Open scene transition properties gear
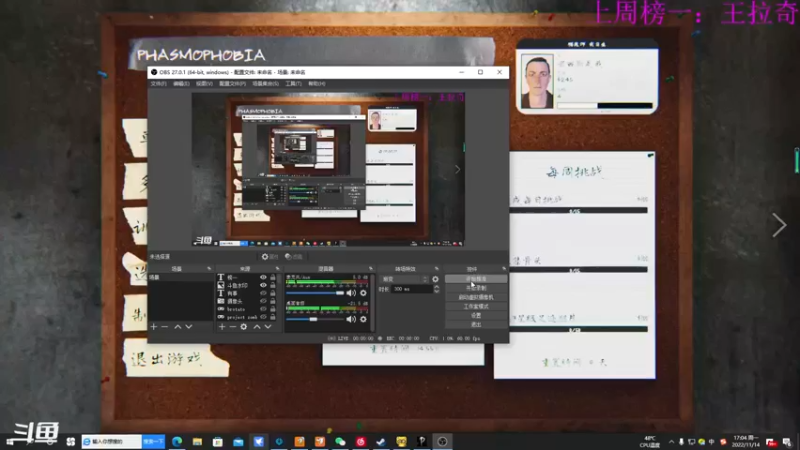800x450 pixels. coord(435,279)
